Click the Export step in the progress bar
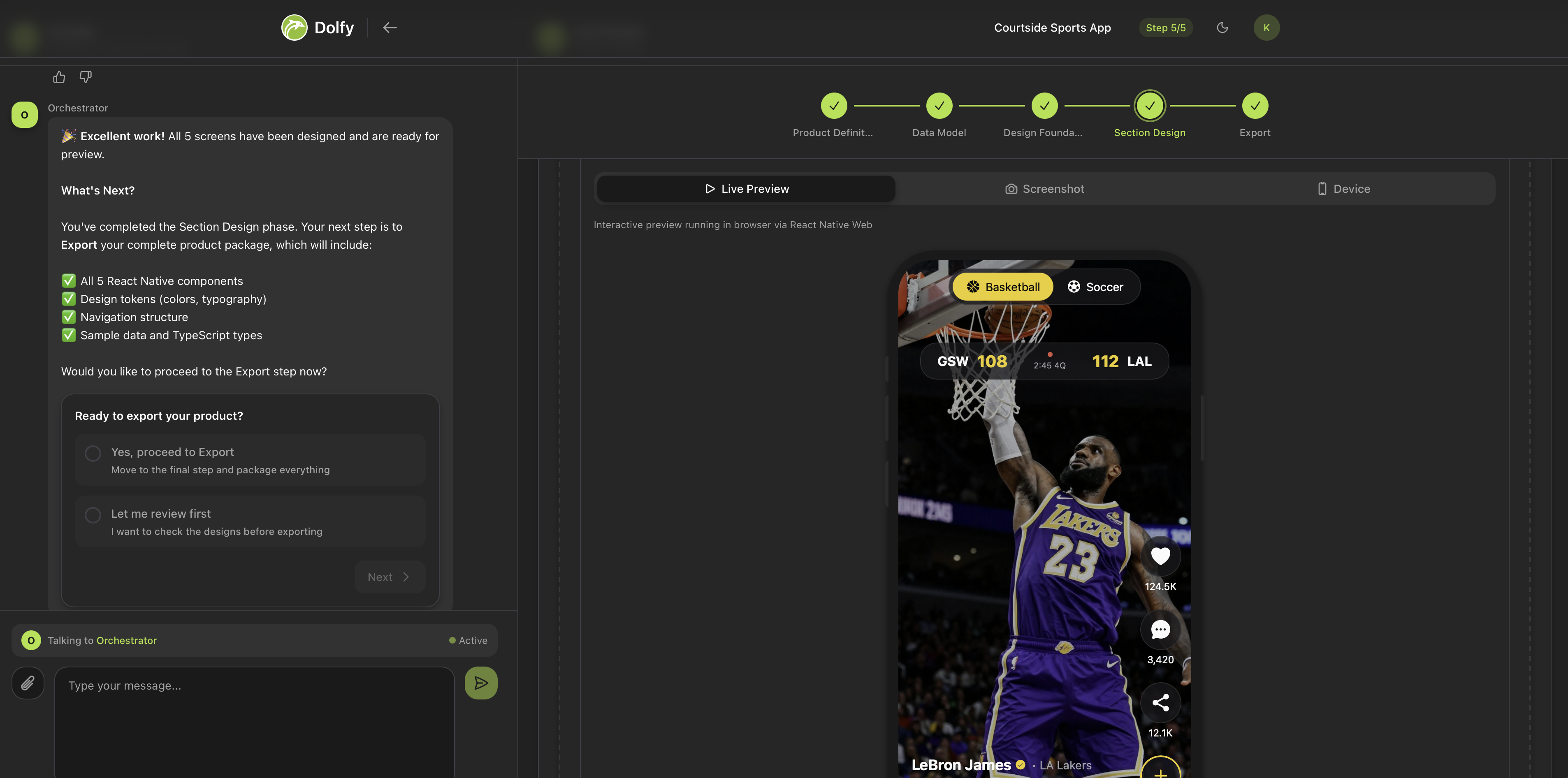This screenshot has height=778, width=1568. [1255, 105]
